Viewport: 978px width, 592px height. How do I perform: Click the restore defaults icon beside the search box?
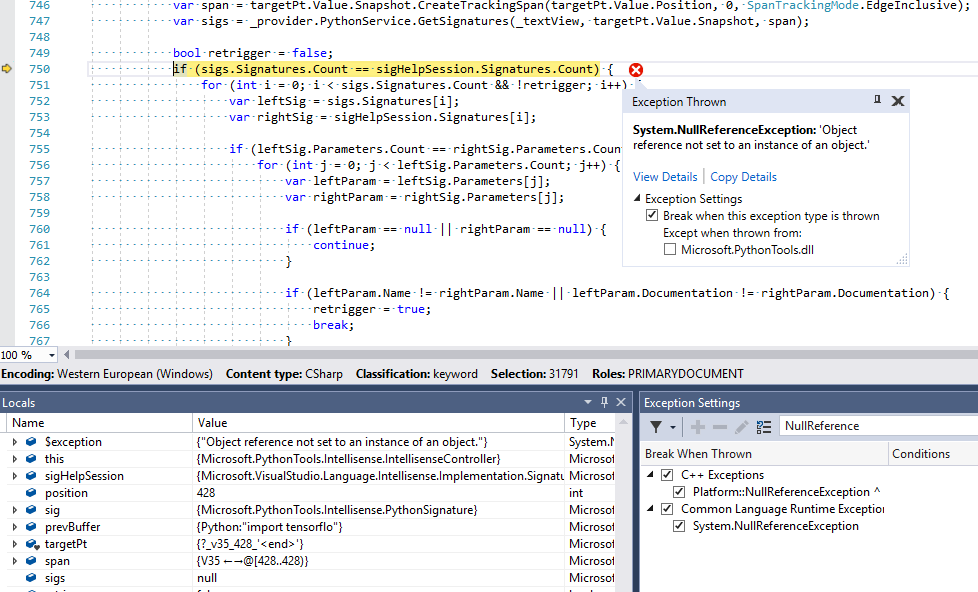coord(763,425)
